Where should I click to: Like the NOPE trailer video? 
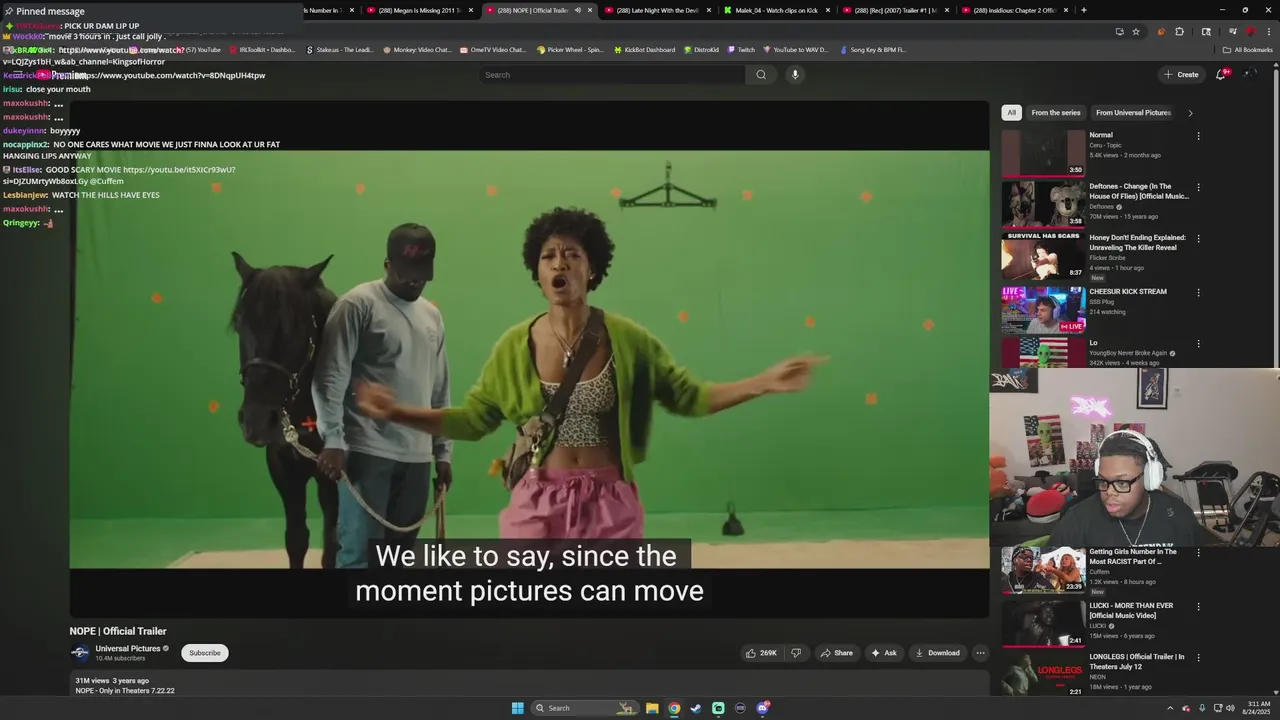tap(761, 653)
